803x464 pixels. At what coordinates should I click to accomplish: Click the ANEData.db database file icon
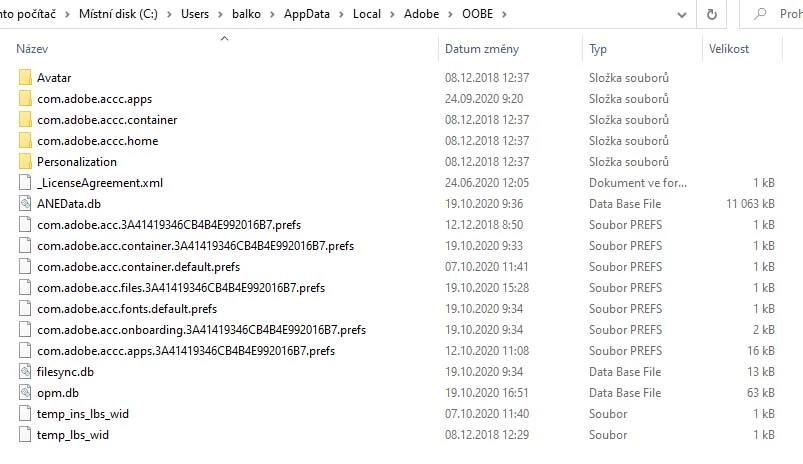click(x=25, y=203)
